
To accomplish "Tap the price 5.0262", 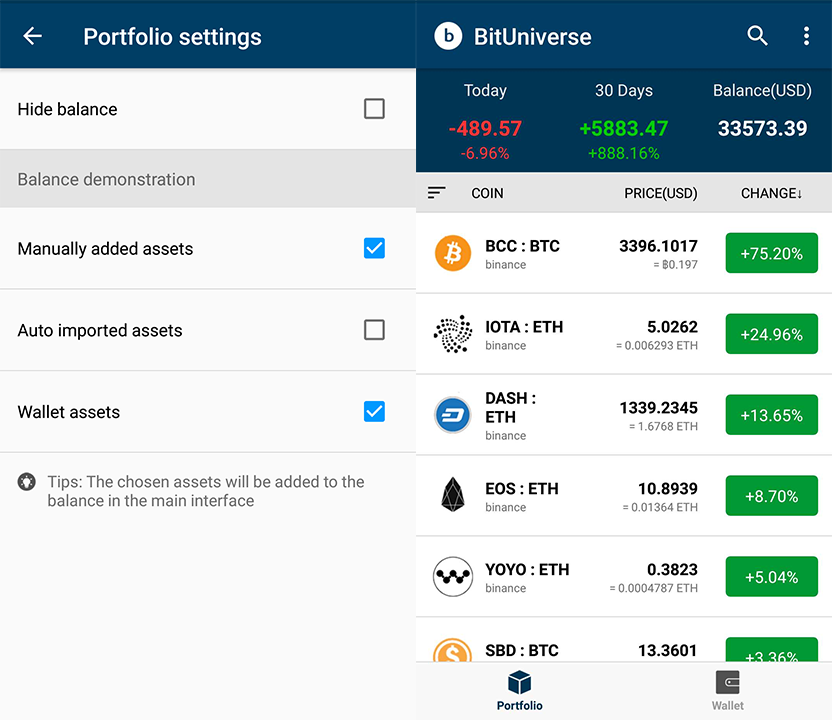I will (672, 327).
